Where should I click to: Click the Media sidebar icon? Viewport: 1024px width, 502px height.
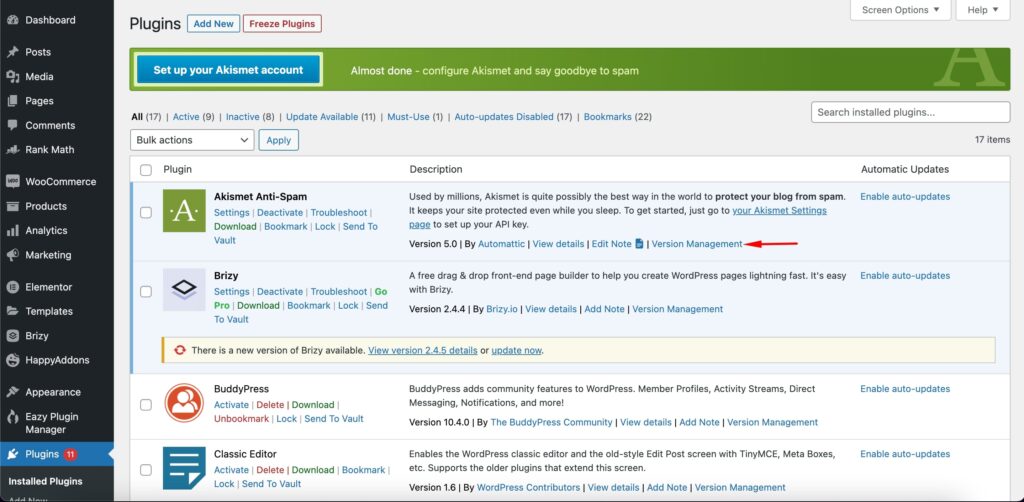[12, 76]
